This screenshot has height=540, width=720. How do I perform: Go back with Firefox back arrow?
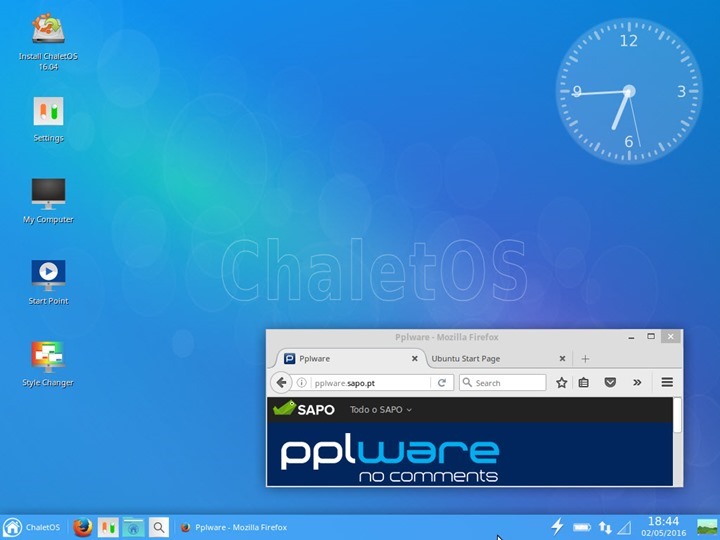click(x=281, y=382)
